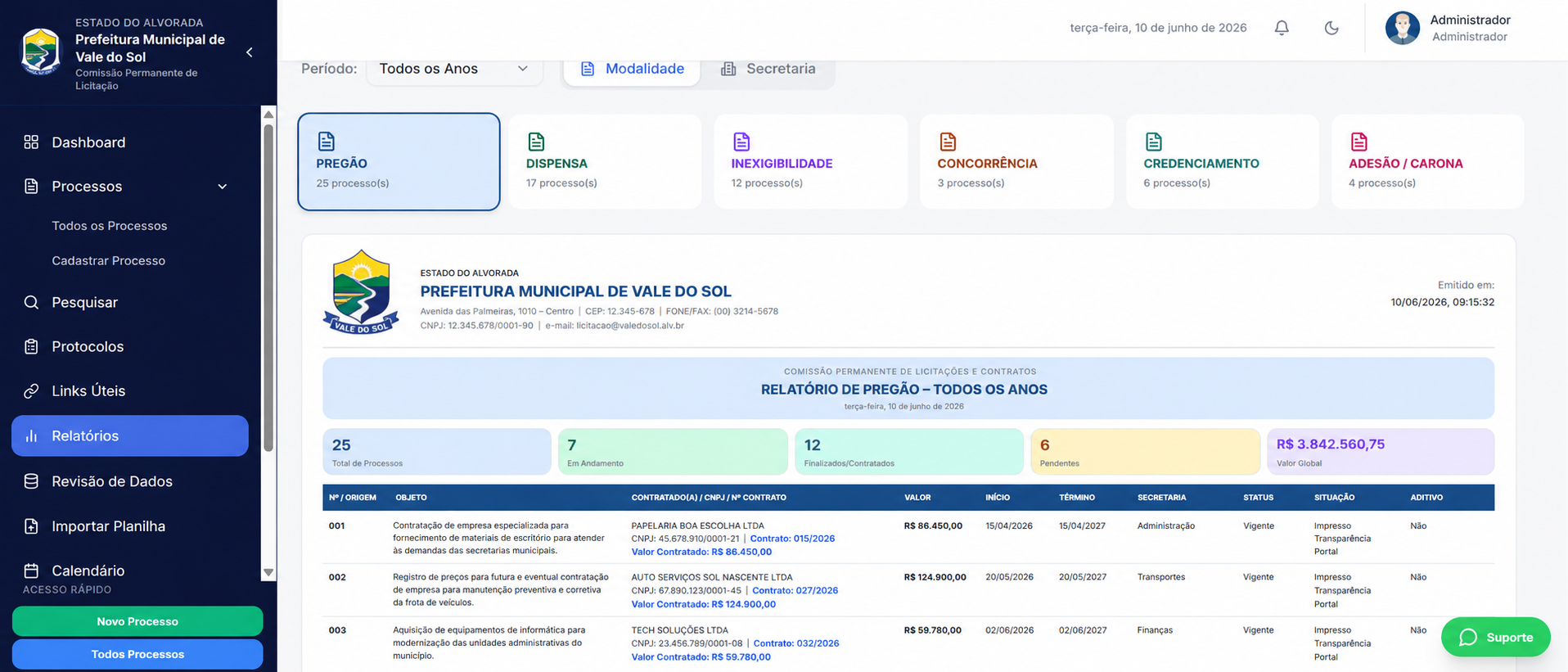Open Contrato: 015/2026 link
The width and height of the screenshot is (1568, 672).
pyautogui.click(x=792, y=539)
